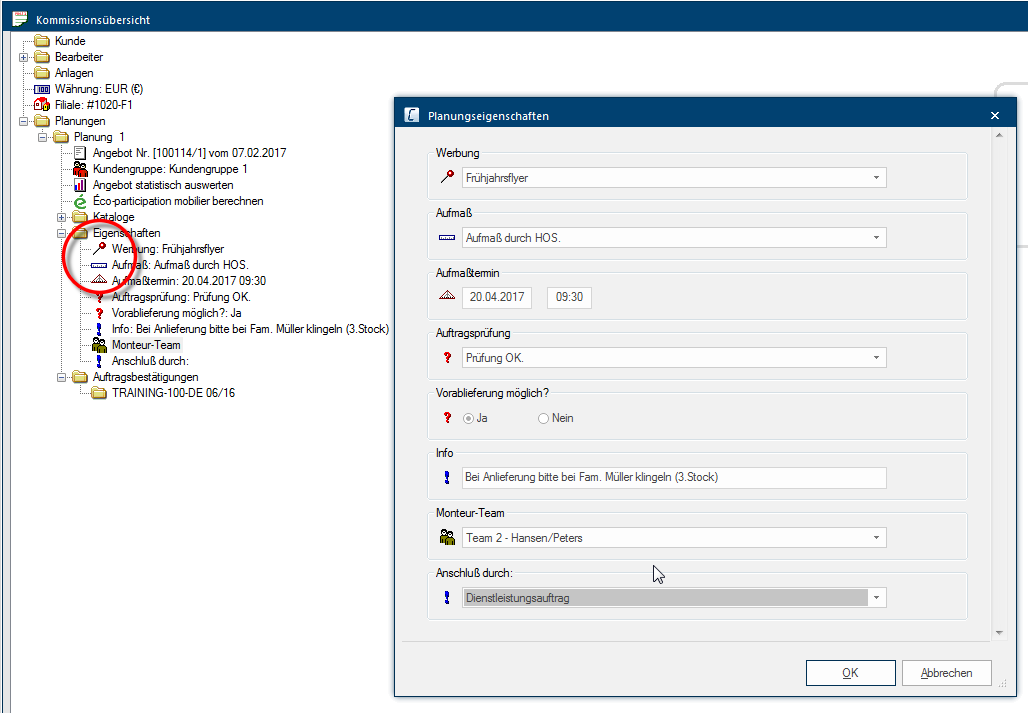Click the Filiale branch icon

42,105
